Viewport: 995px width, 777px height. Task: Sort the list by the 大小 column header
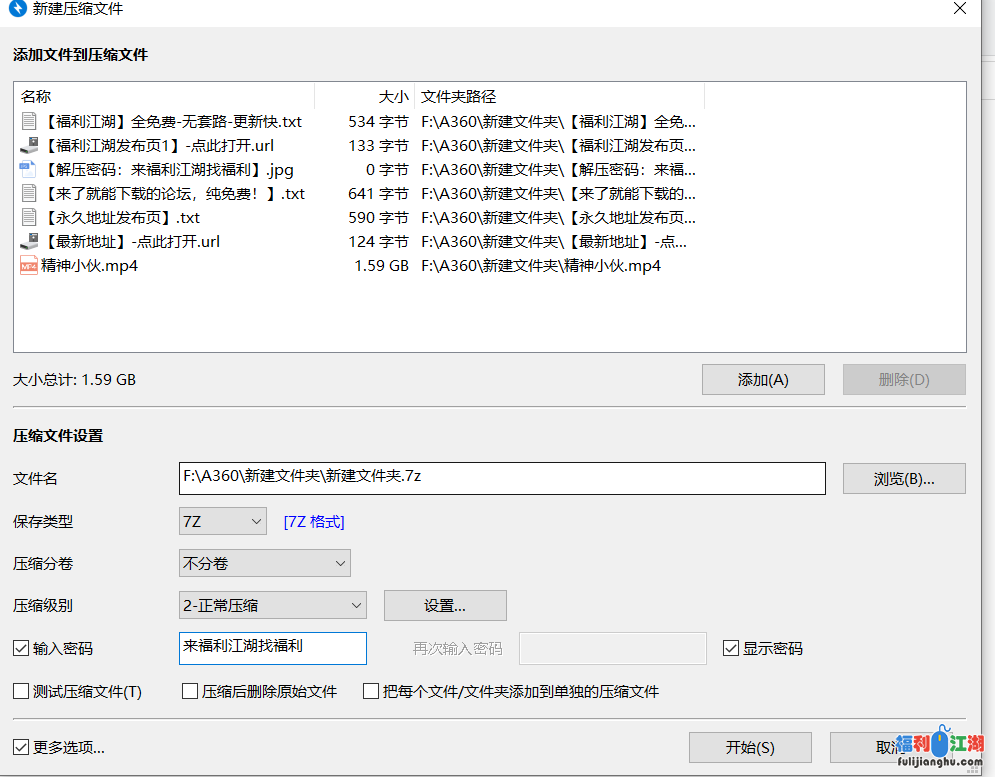tap(364, 97)
